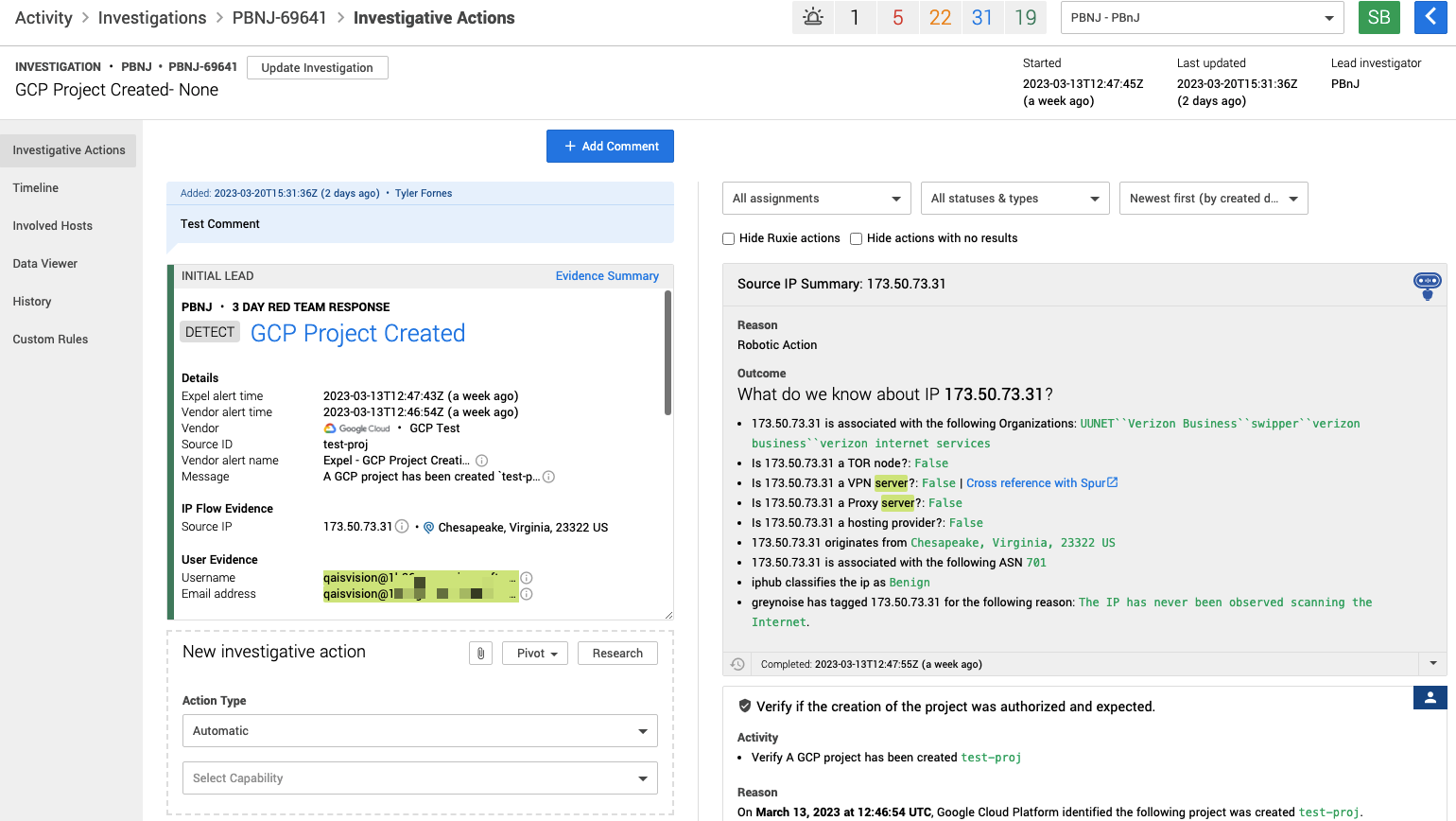The image size is (1456, 821).
Task: Click the Research button
Action: click(x=617, y=653)
